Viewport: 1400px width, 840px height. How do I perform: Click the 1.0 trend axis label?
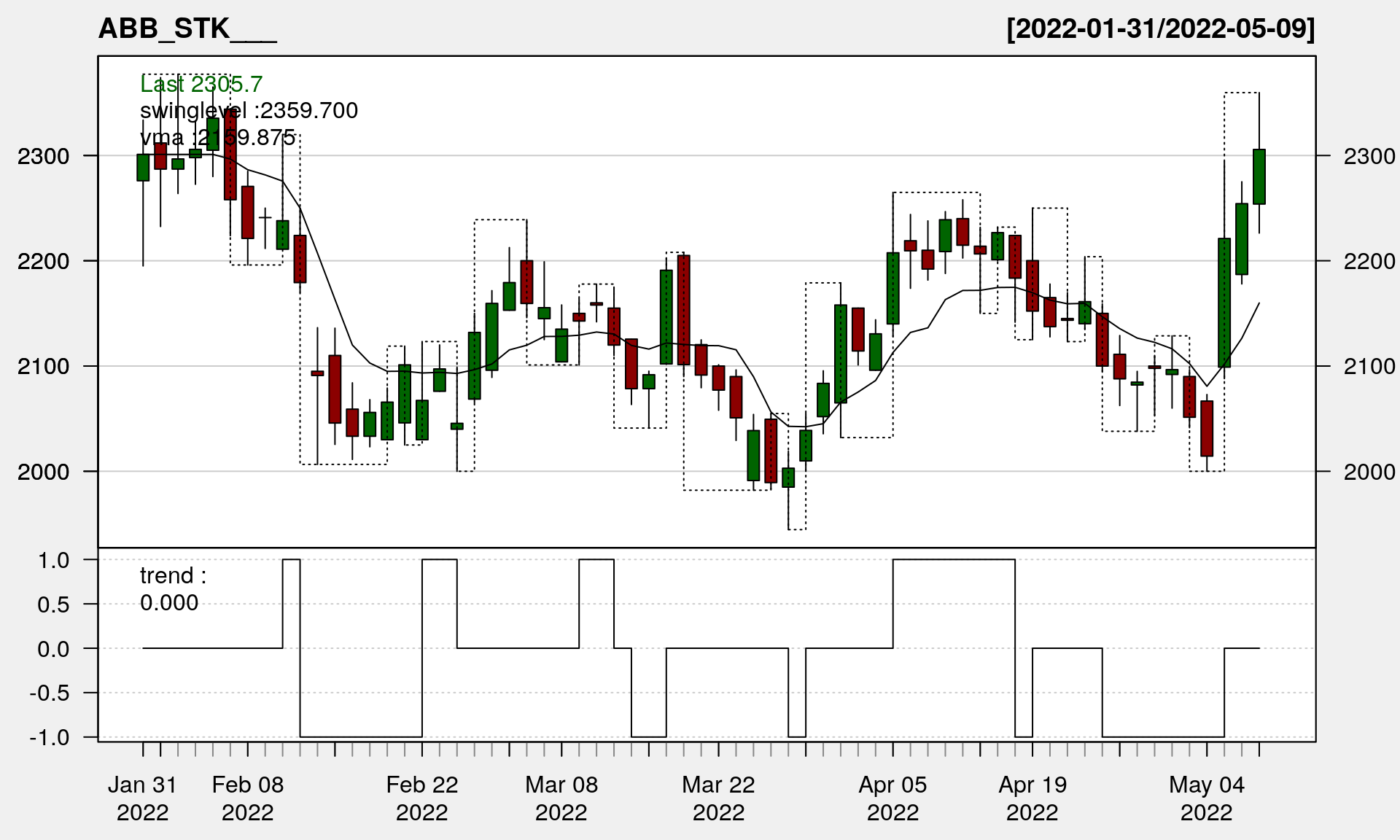click(x=53, y=560)
